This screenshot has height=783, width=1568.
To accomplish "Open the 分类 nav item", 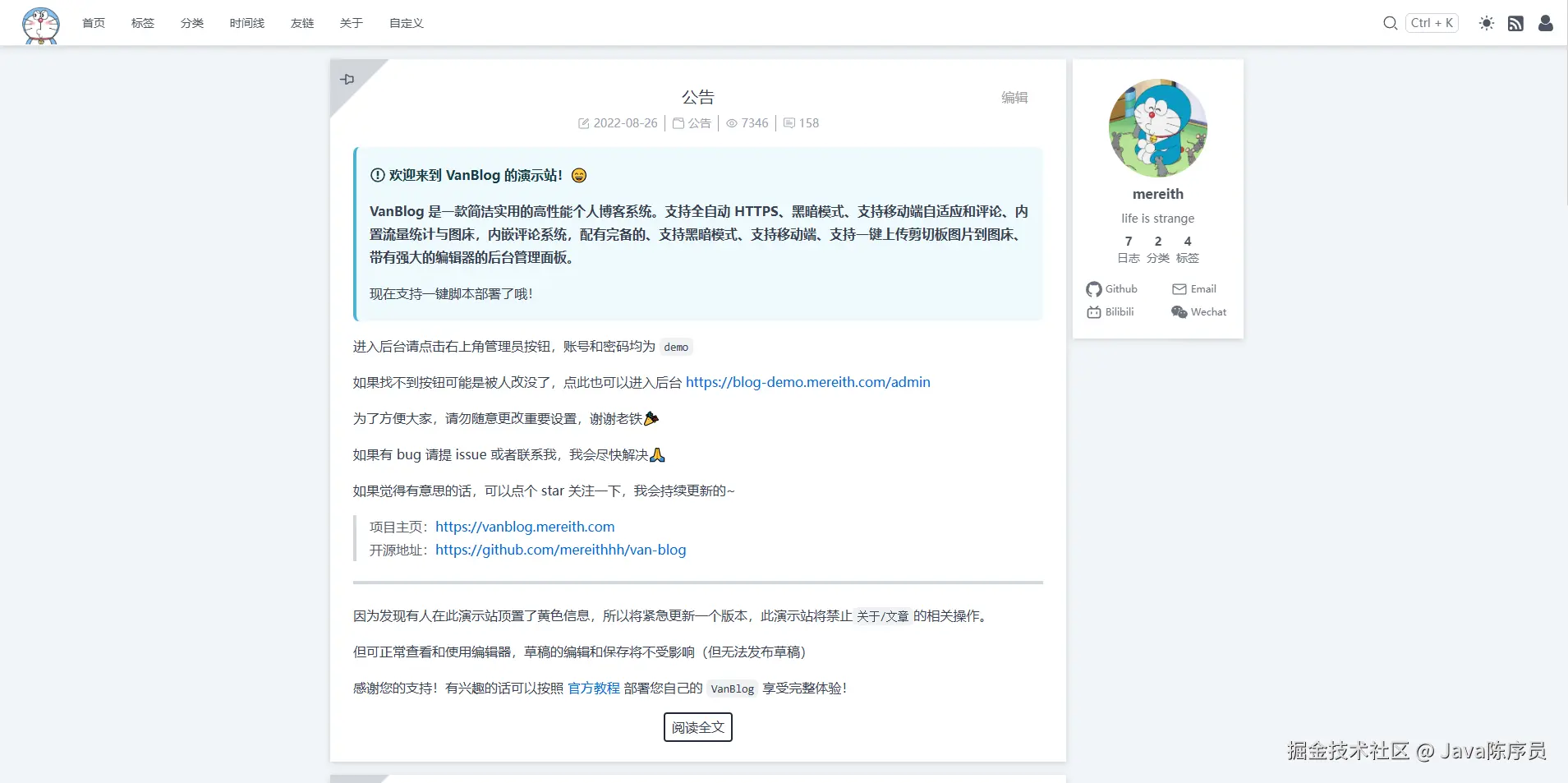I will (x=192, y=23).
